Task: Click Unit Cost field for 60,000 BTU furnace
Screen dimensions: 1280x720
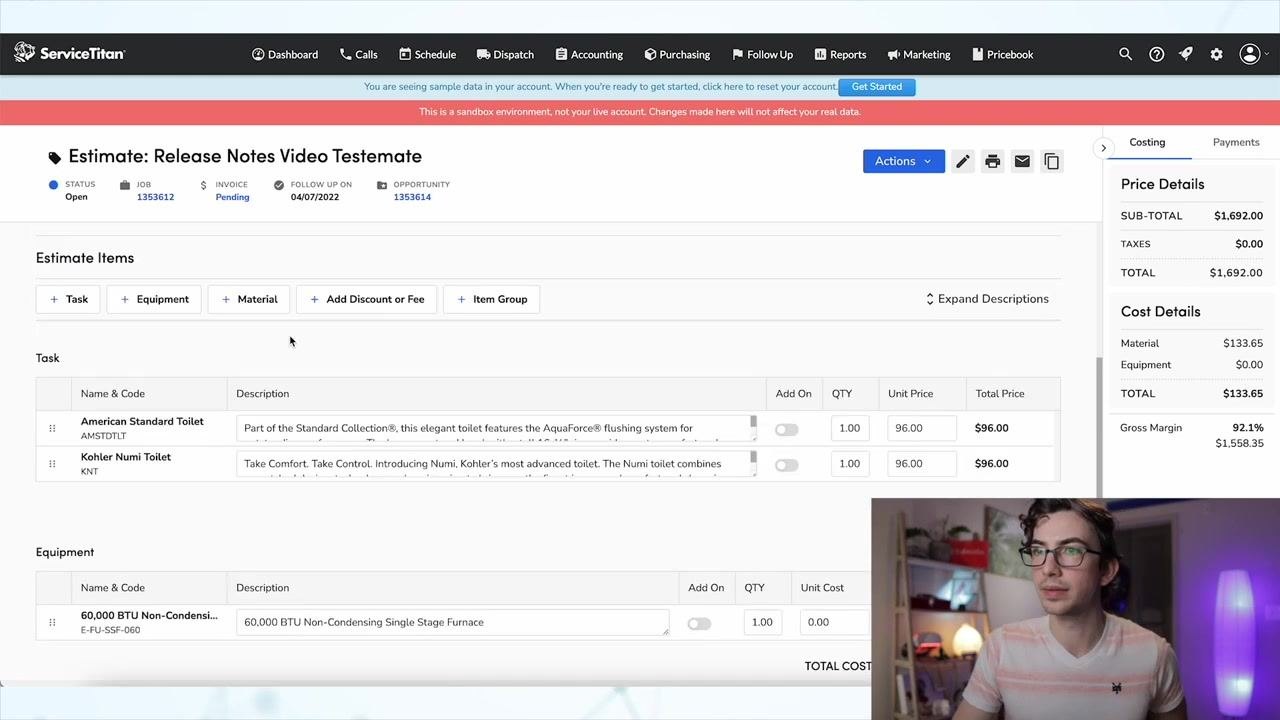Action: (x=835, y=622)
